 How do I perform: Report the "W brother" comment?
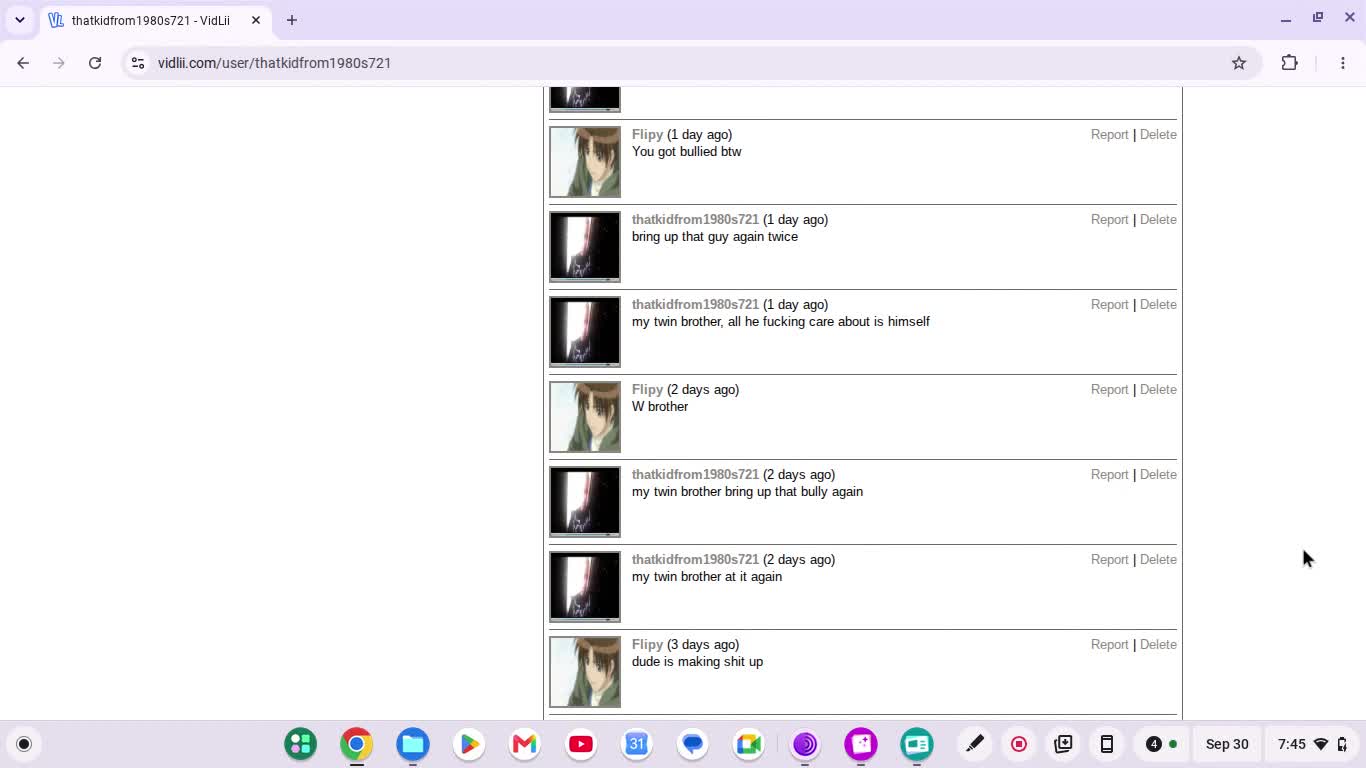[x=1109, y=390]
